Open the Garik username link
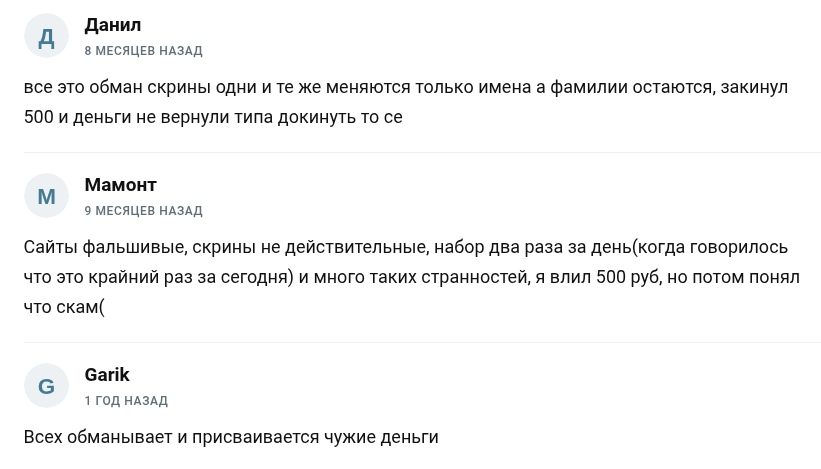This screenshot has width=821, height=469. point(107,375)
